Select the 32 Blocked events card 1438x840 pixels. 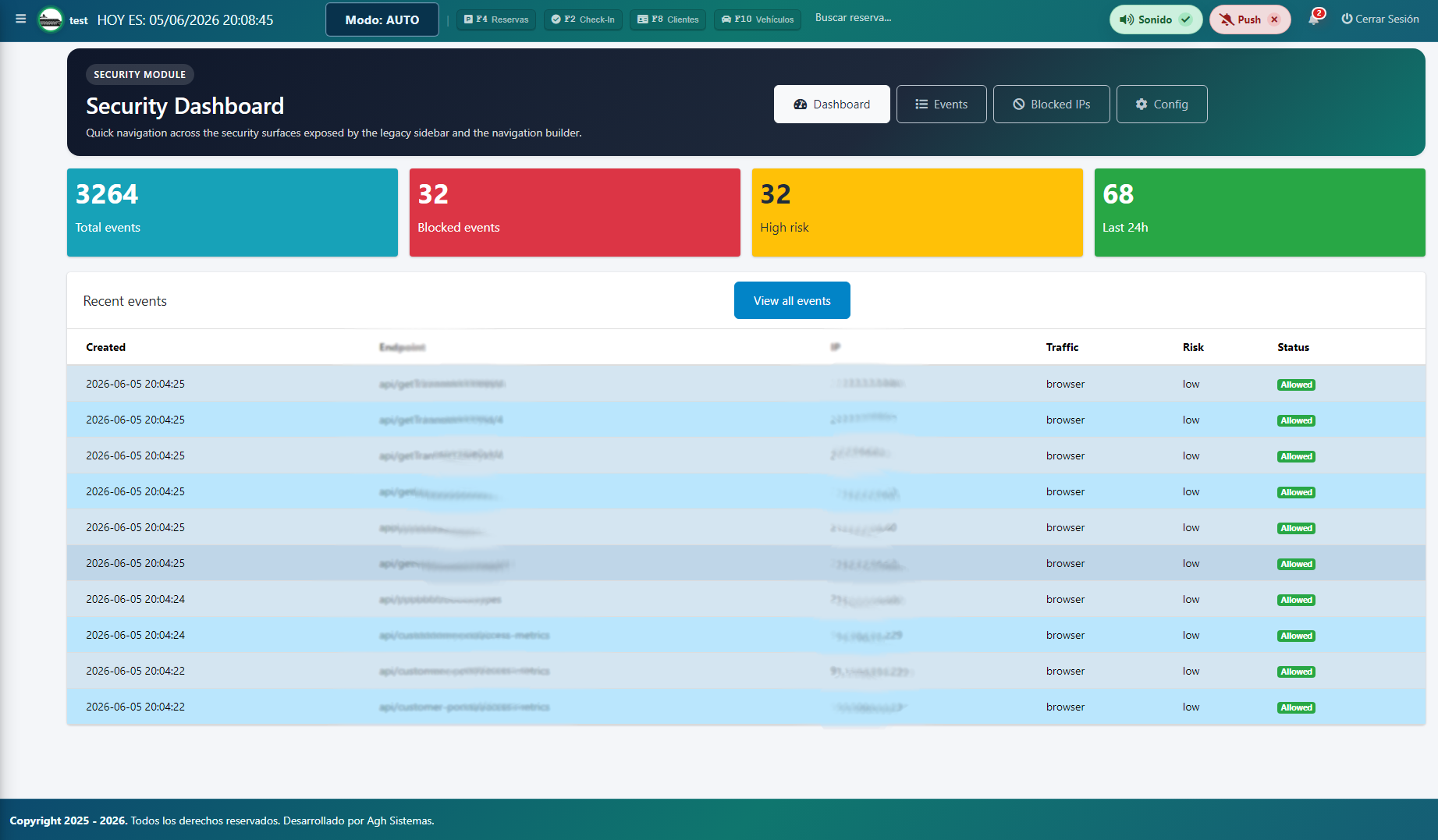[x=575, y=212]
